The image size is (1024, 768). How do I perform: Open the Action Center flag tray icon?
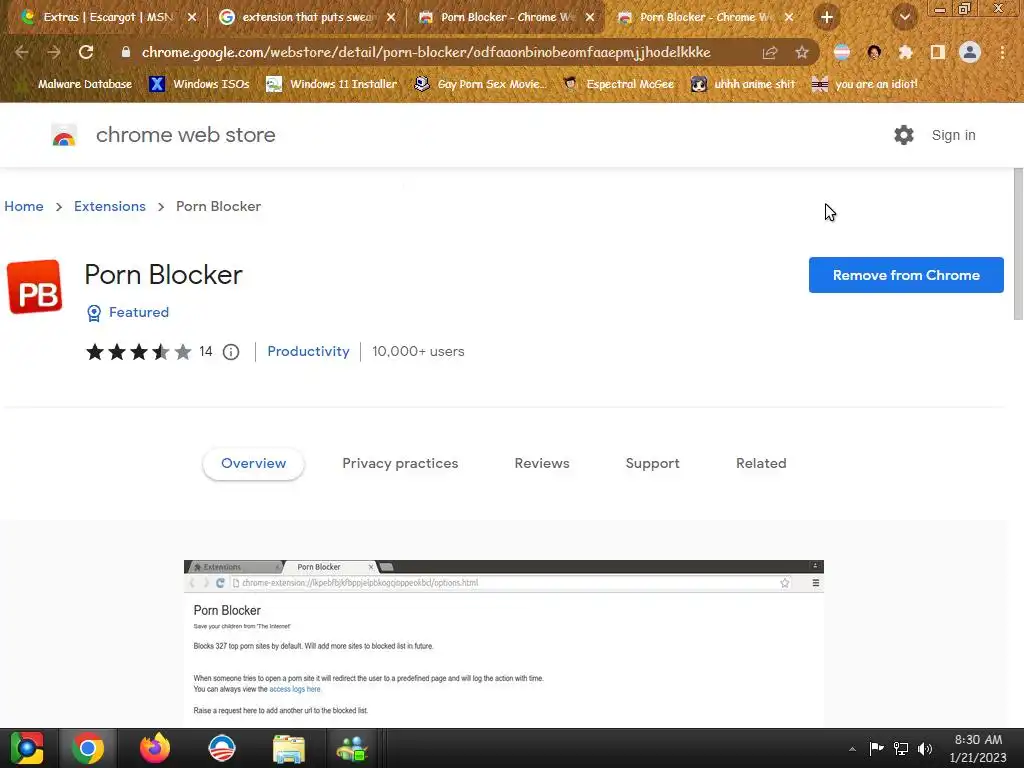point(876,748)
